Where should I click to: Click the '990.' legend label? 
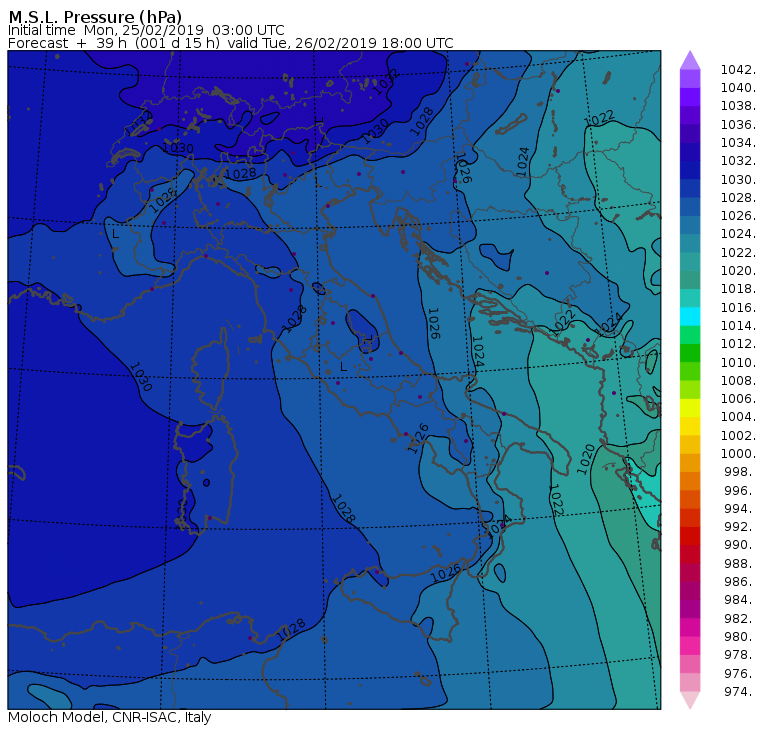pos(740,544)
